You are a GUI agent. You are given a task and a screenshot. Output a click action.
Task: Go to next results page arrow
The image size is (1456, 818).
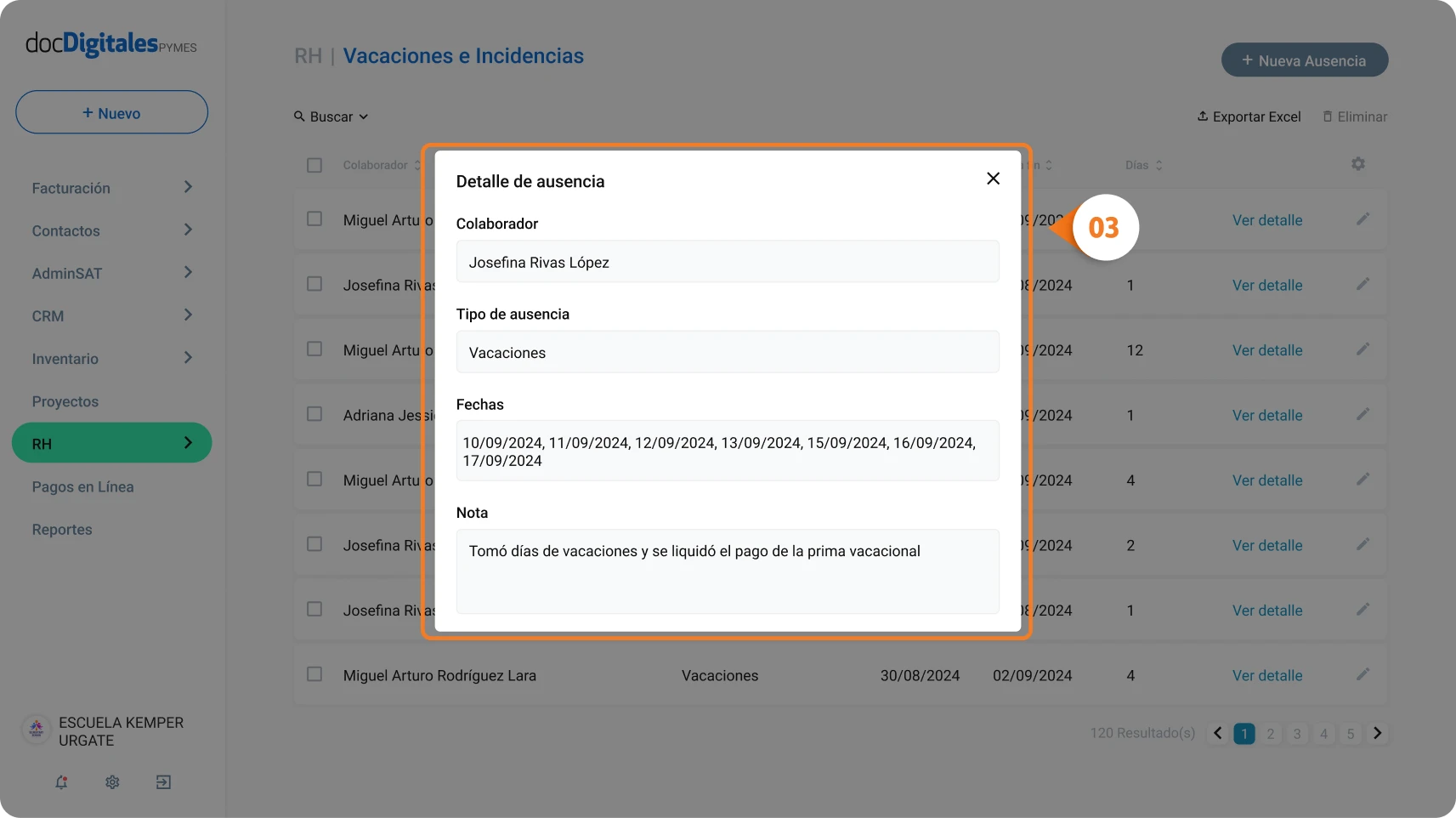pos(1378,733)
